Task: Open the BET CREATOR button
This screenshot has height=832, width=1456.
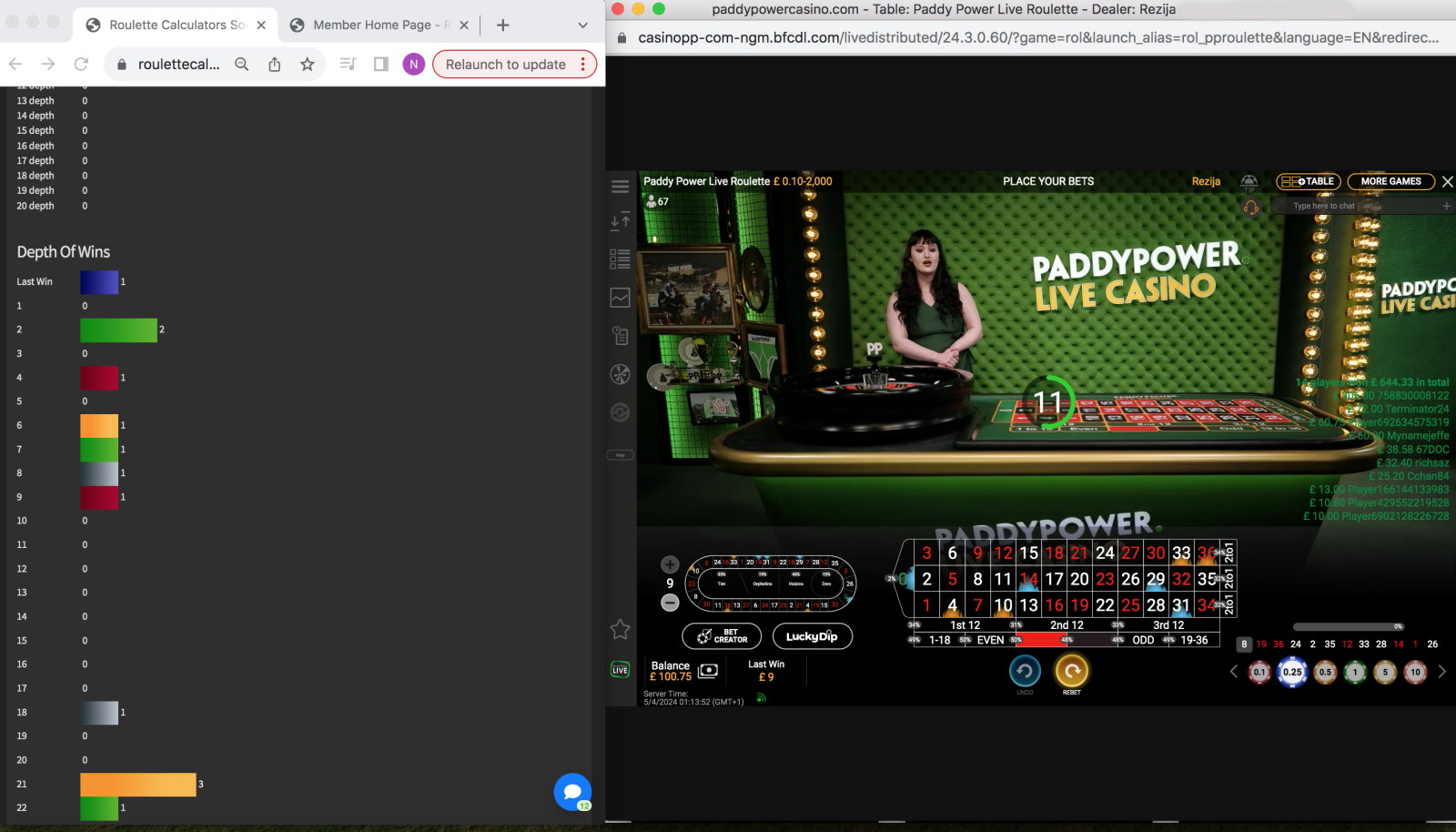Action: [x=722, y=636]
